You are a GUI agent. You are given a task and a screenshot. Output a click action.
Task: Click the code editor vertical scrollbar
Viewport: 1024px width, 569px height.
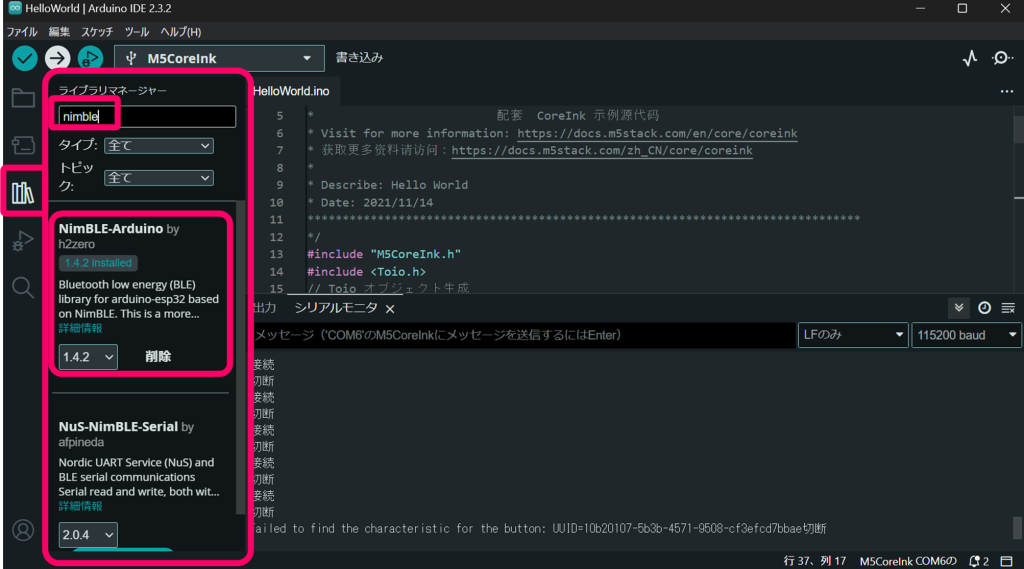click(1019, 128)
